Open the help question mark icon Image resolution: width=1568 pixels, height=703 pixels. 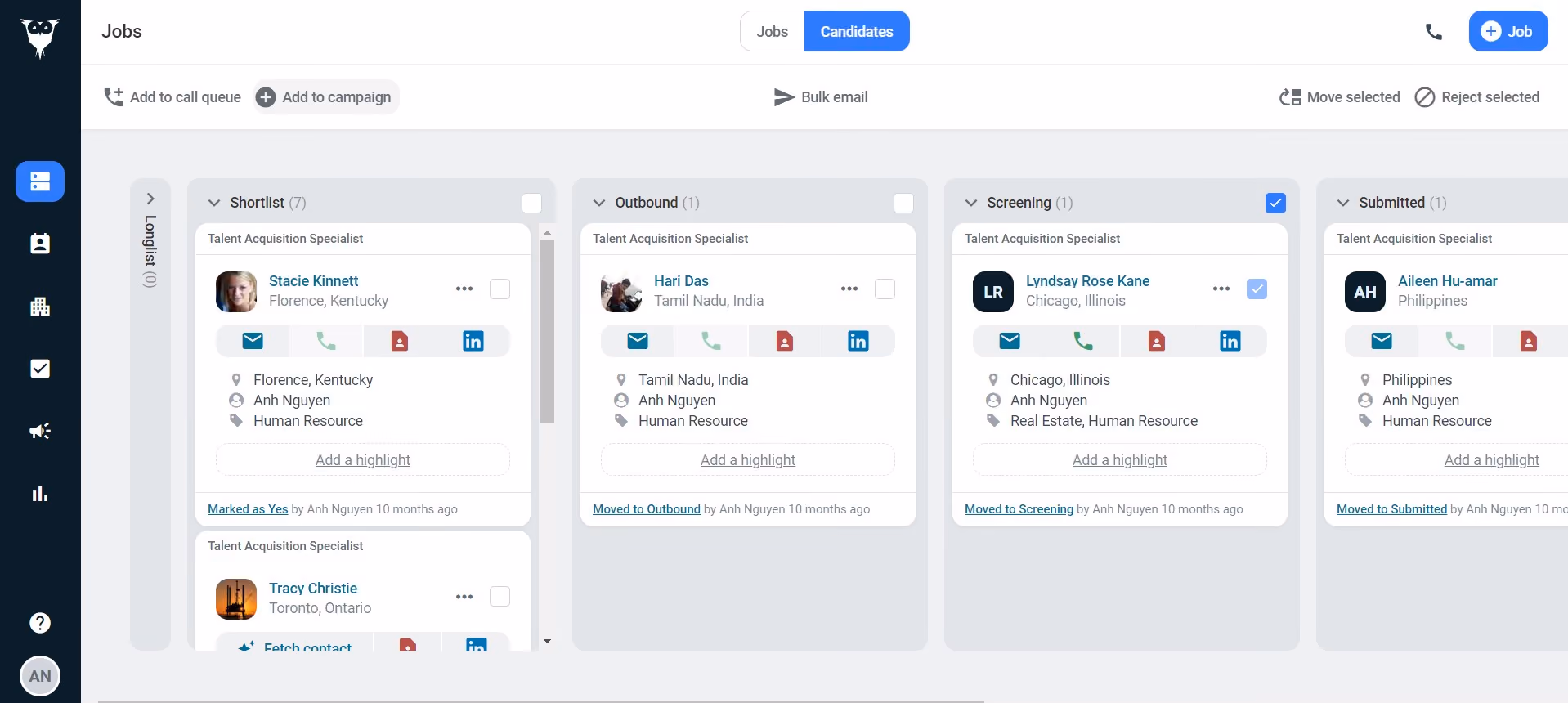40,623
